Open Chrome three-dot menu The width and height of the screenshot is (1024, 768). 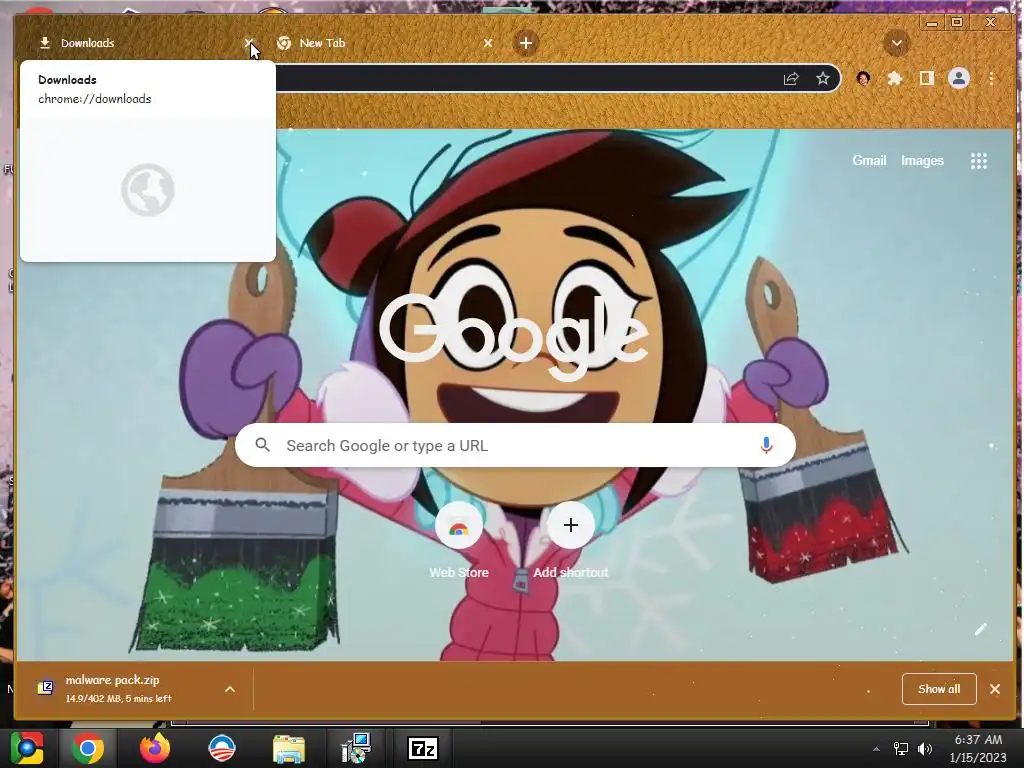tap(991, 78)
